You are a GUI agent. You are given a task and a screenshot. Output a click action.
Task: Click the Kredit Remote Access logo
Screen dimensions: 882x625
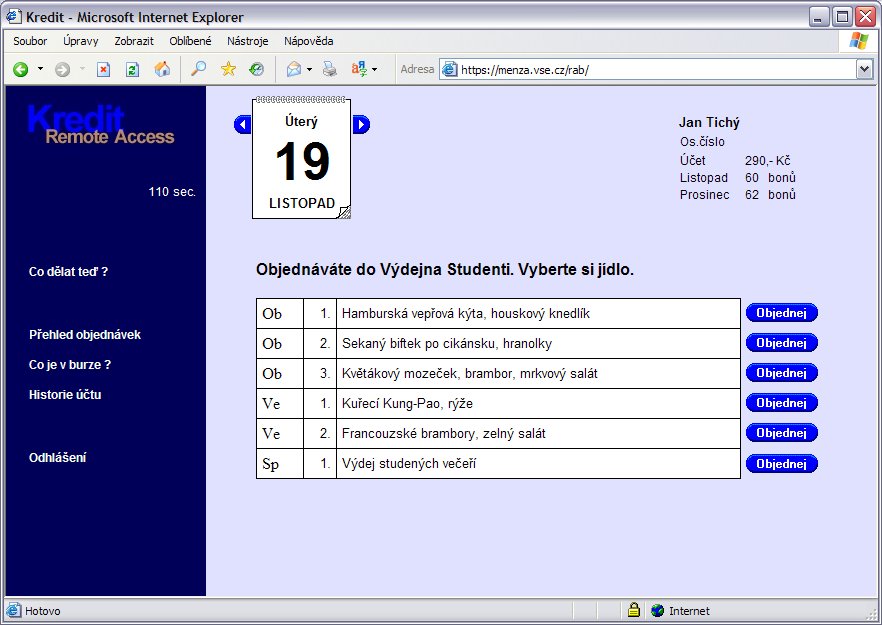coord(101,125)
